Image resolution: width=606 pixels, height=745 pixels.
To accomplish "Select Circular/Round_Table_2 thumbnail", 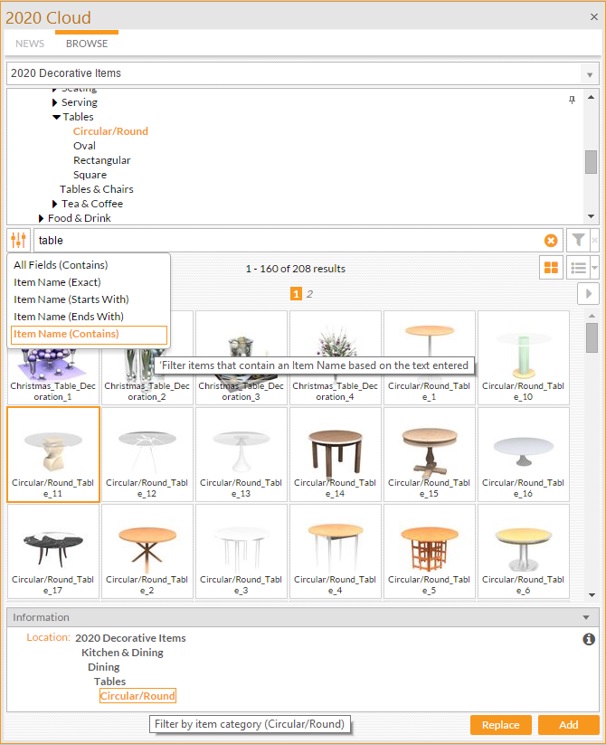I will click(147, 551).
